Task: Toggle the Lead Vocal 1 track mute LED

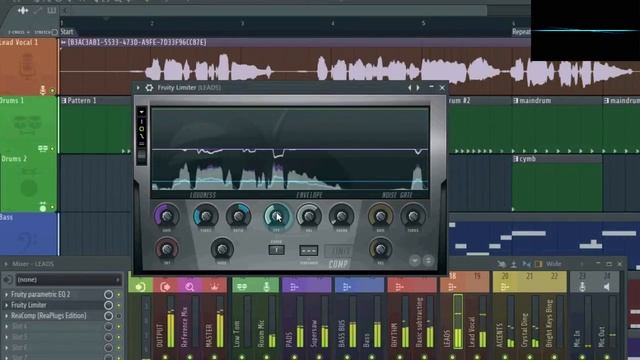Action: (52, 91)
